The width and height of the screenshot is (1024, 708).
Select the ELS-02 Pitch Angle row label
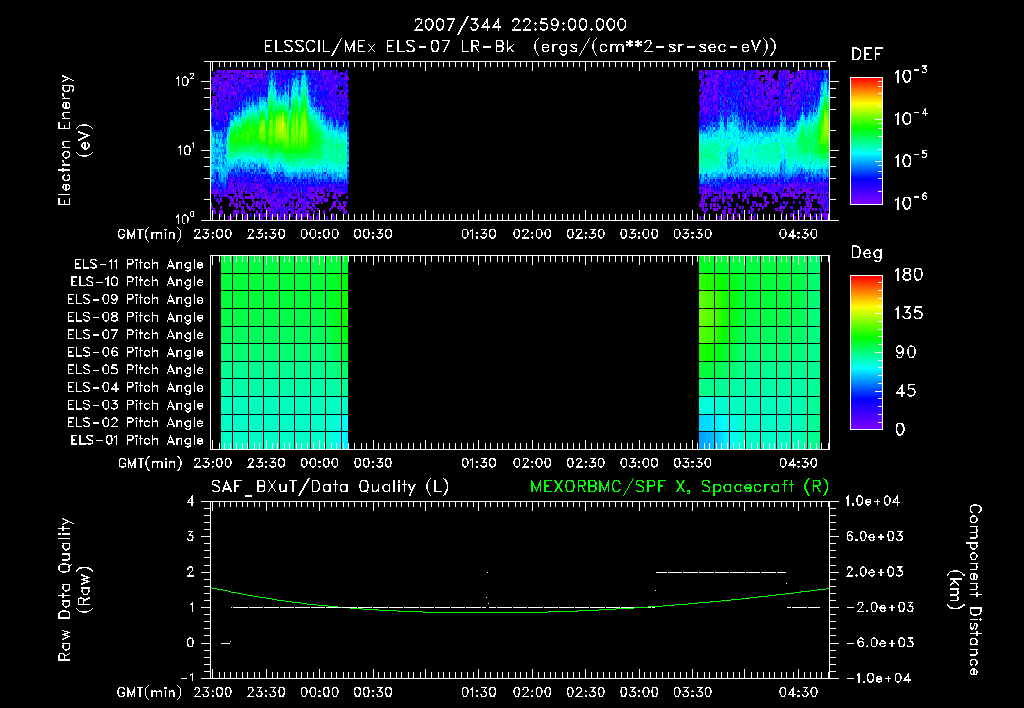point(136,423)
